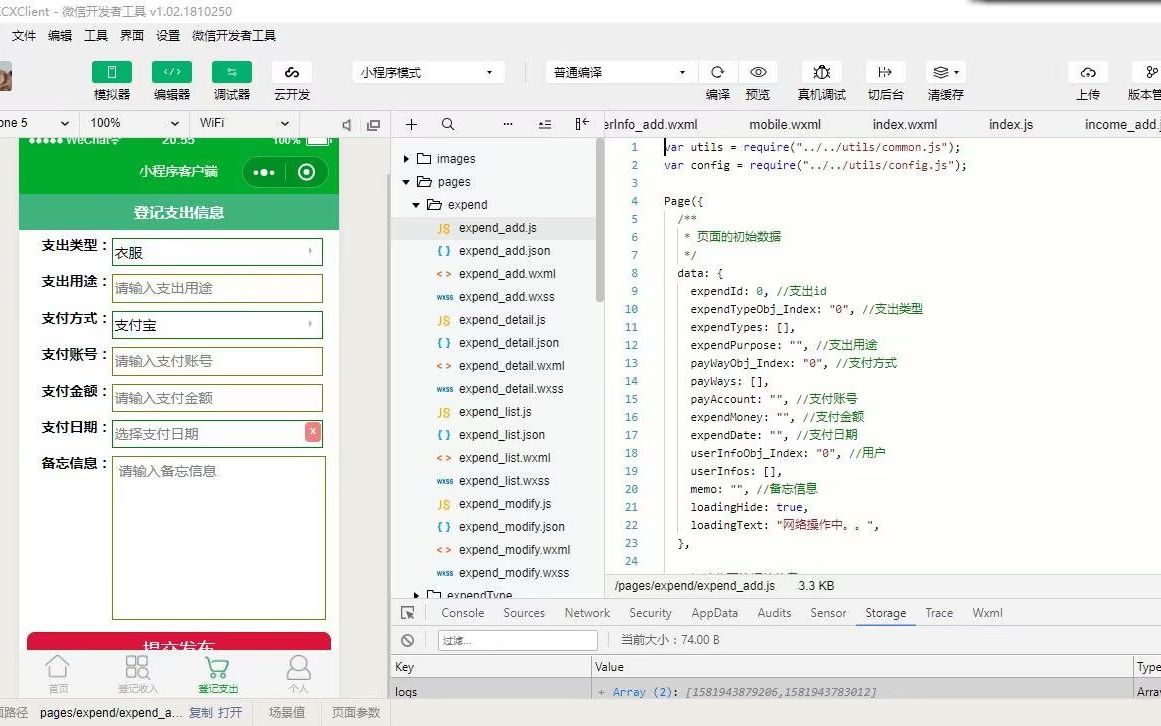Search files with the magnifier icon
The image size is (1161, 726).
point(448,124)
